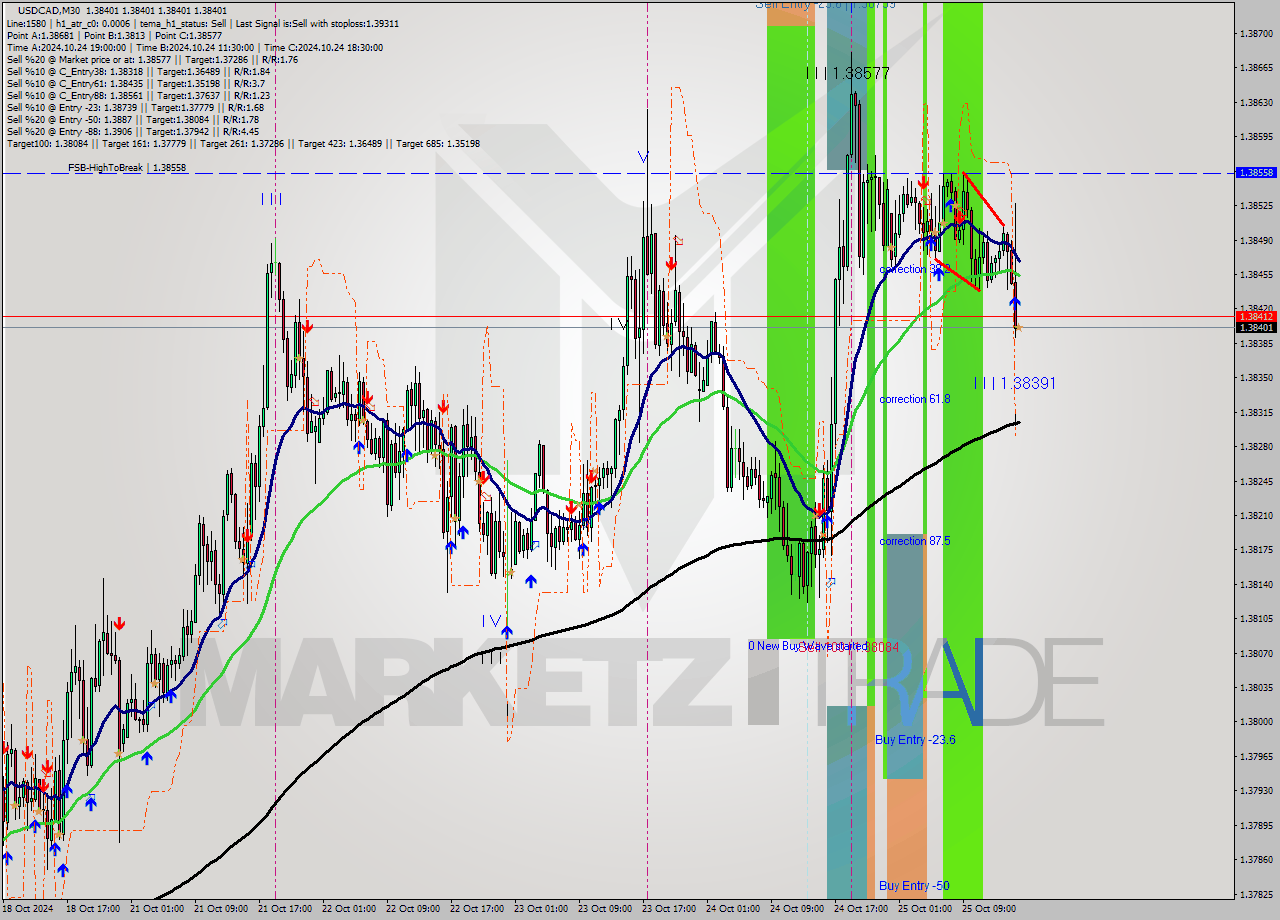Click the 1.38490 price axis label
The height and width of the screenshot is (920, 1280).
(1255, 240)
